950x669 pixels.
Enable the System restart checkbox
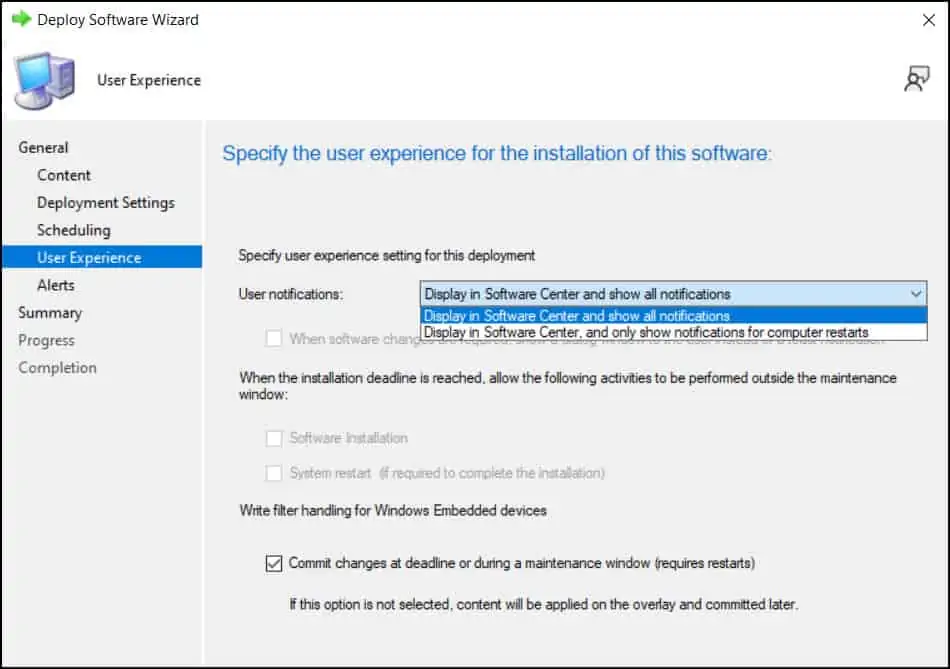pyautogui.click(x=274, y=473)
